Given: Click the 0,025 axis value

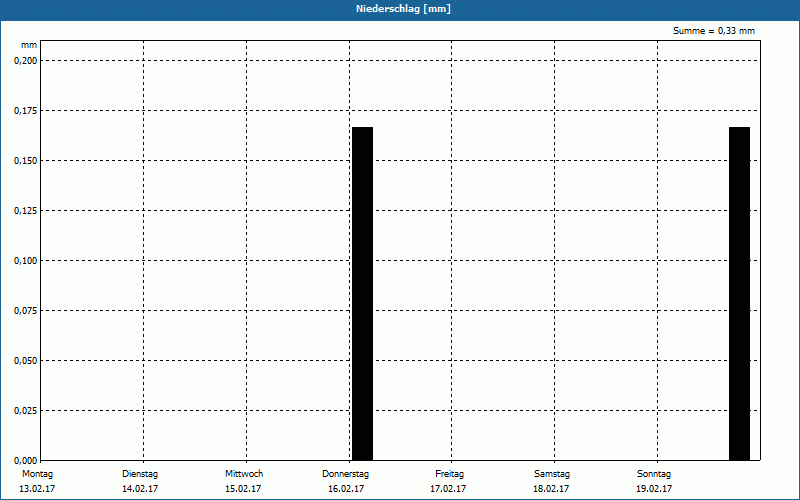Looking at the screenshot, I should 26,411.
